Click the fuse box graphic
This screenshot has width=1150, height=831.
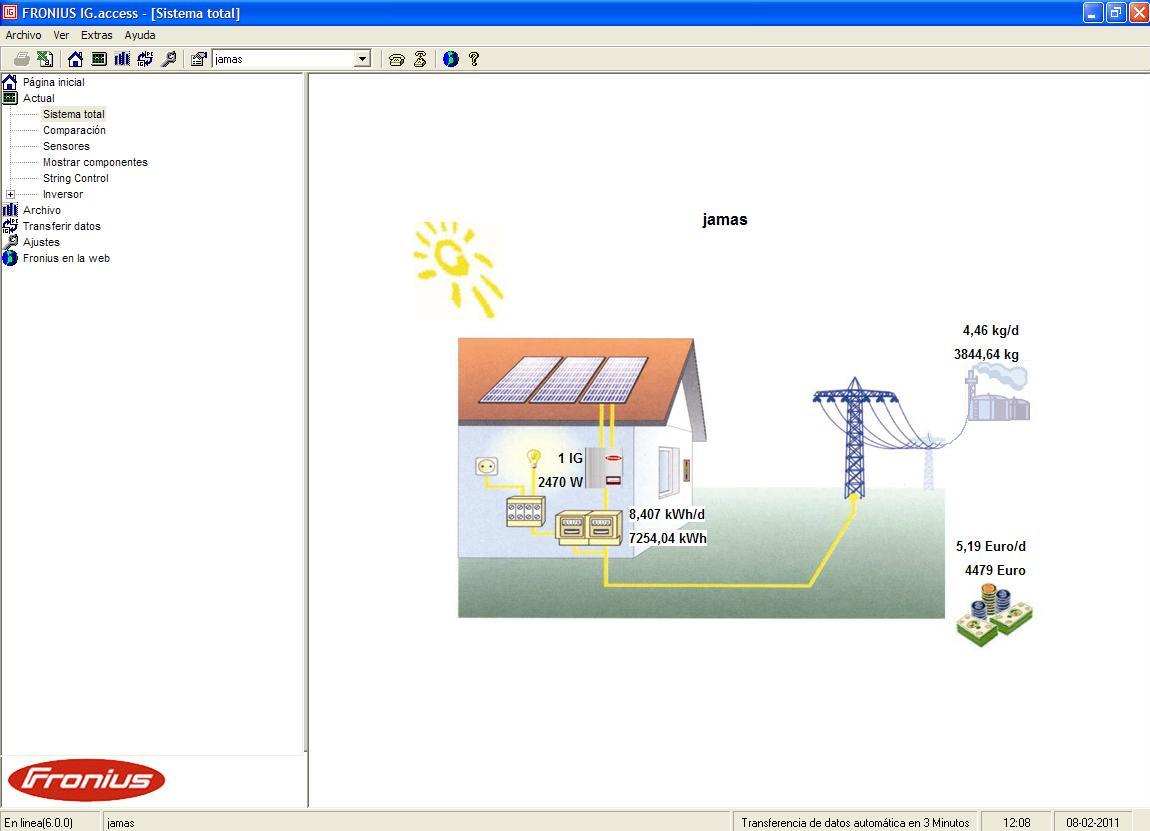pos(526,512)
